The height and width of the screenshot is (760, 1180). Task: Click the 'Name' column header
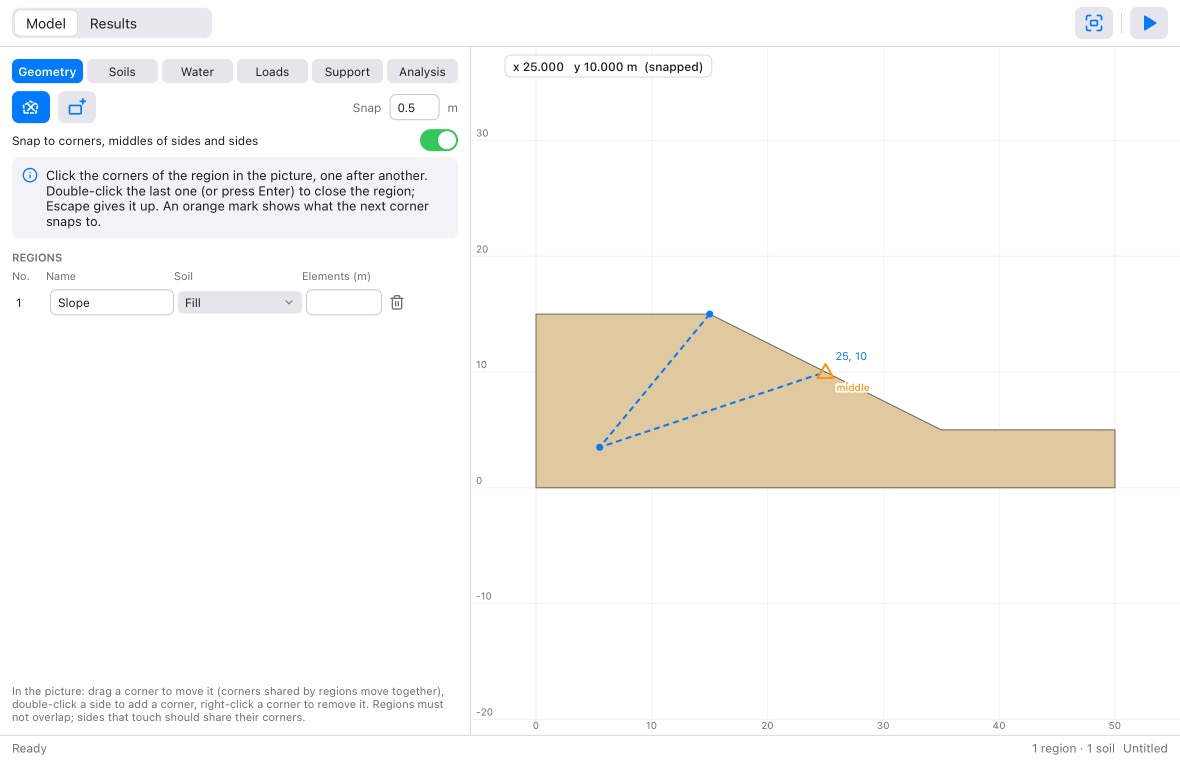61,276
